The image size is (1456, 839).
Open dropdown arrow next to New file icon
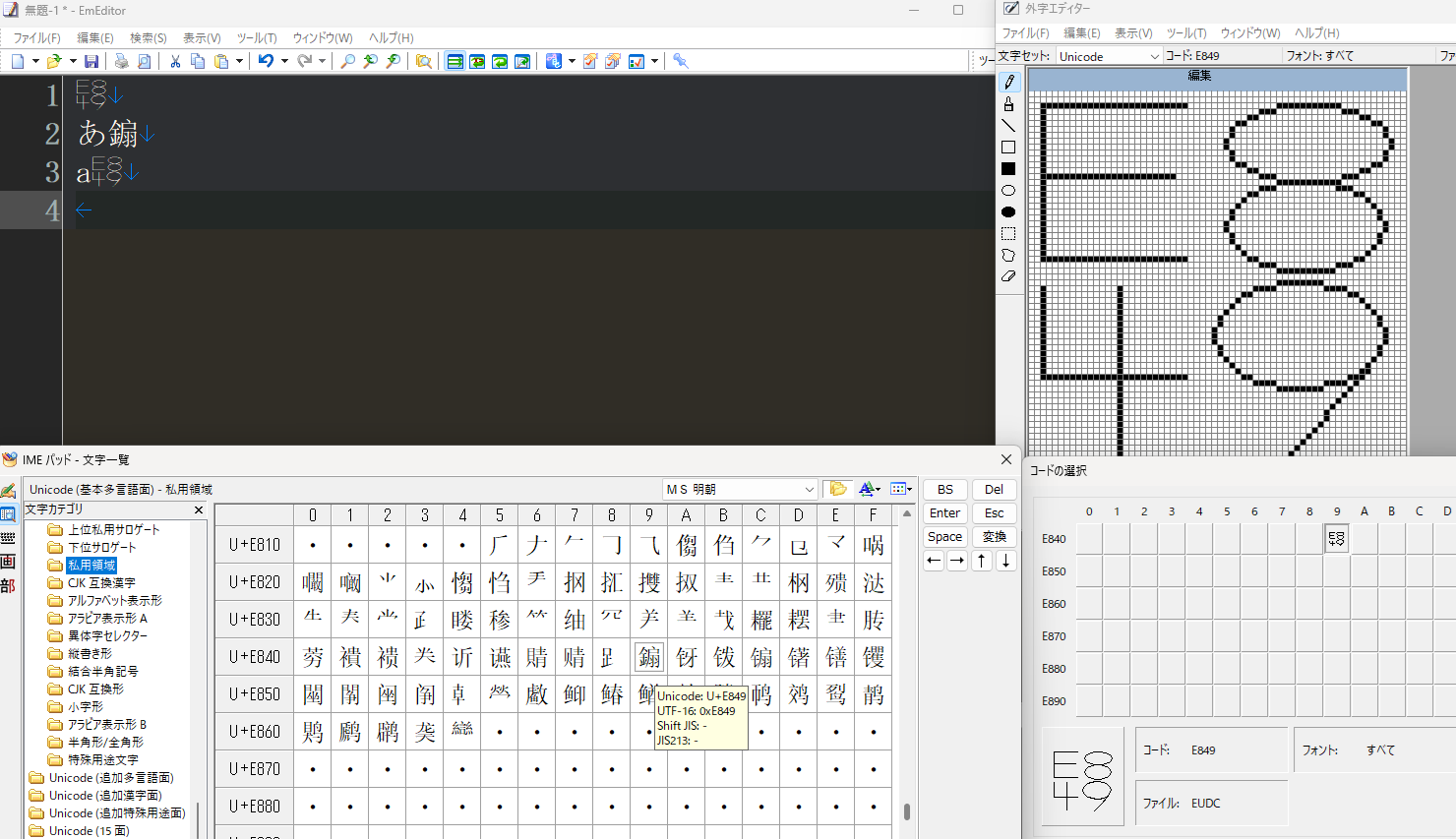[x=35, y=61]
